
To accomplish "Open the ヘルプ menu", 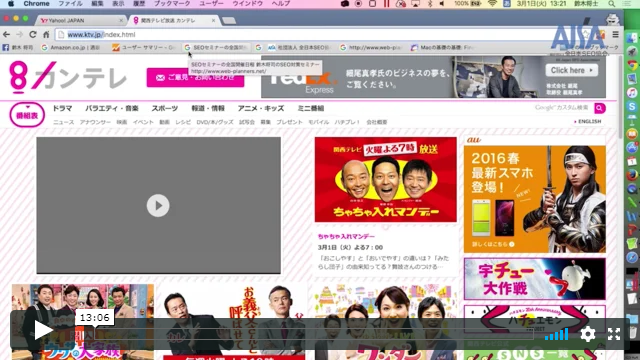I will 281,4.
